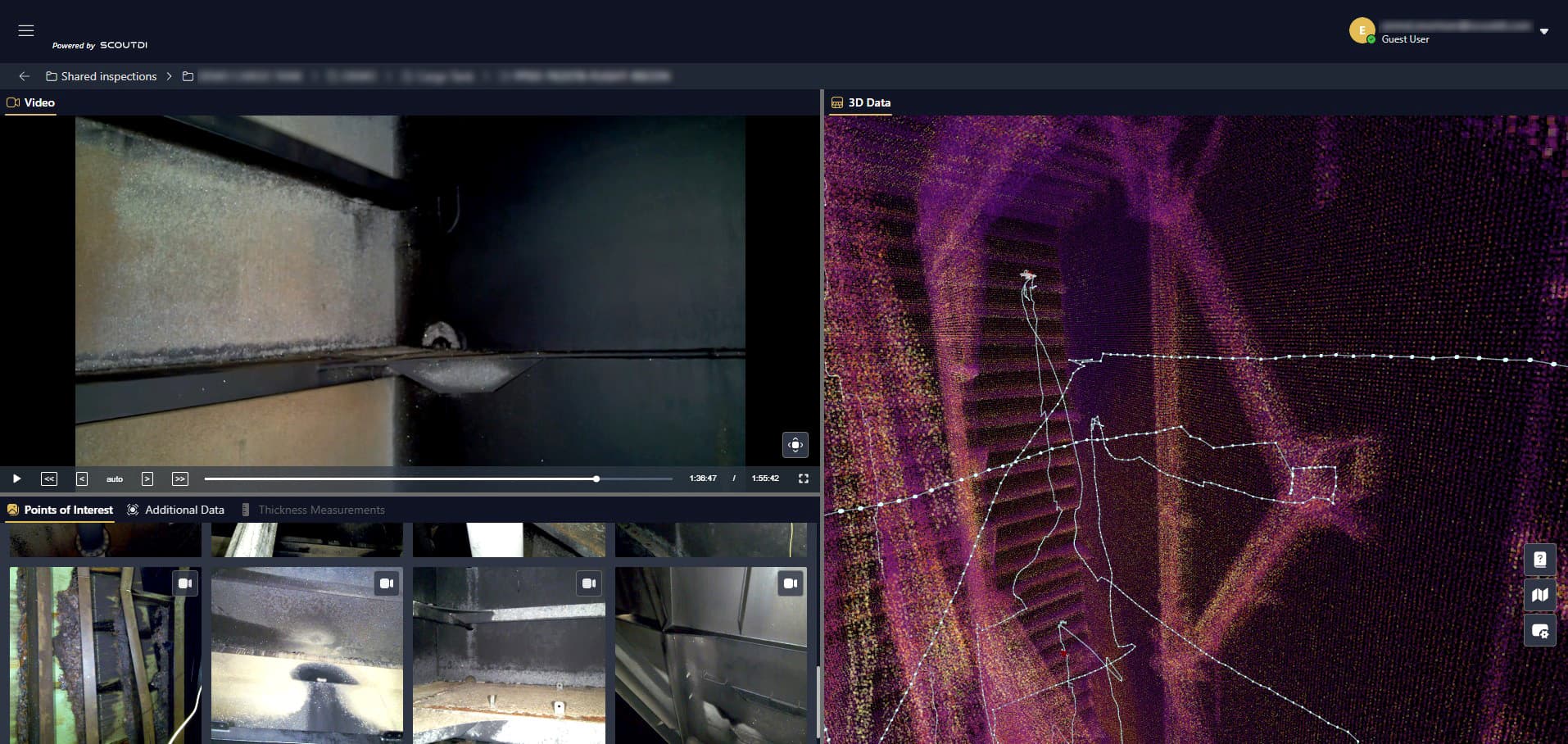Select the Points of Interest tab
1568x744 pixels.
60,510
